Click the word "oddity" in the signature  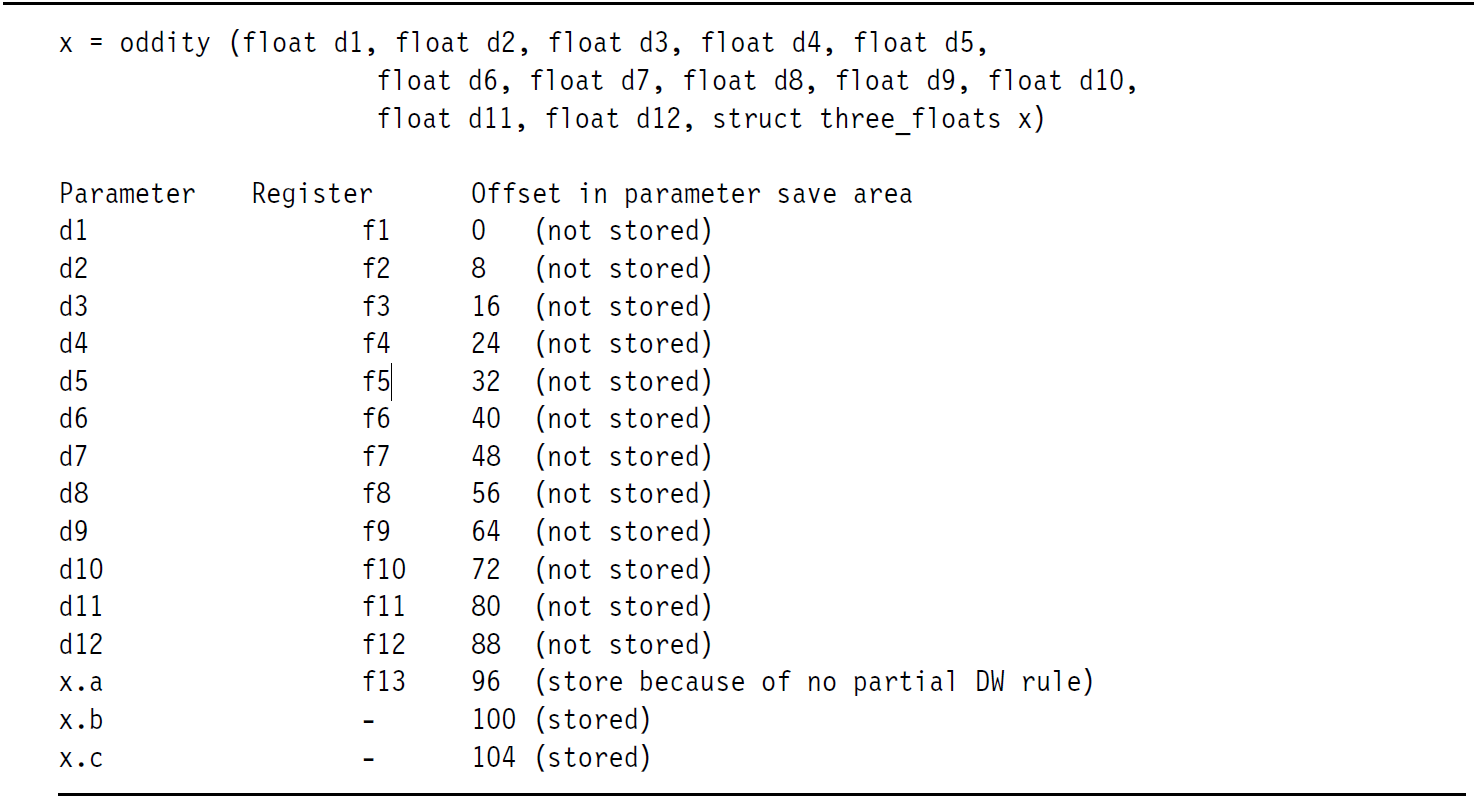(x=165, y=44)
